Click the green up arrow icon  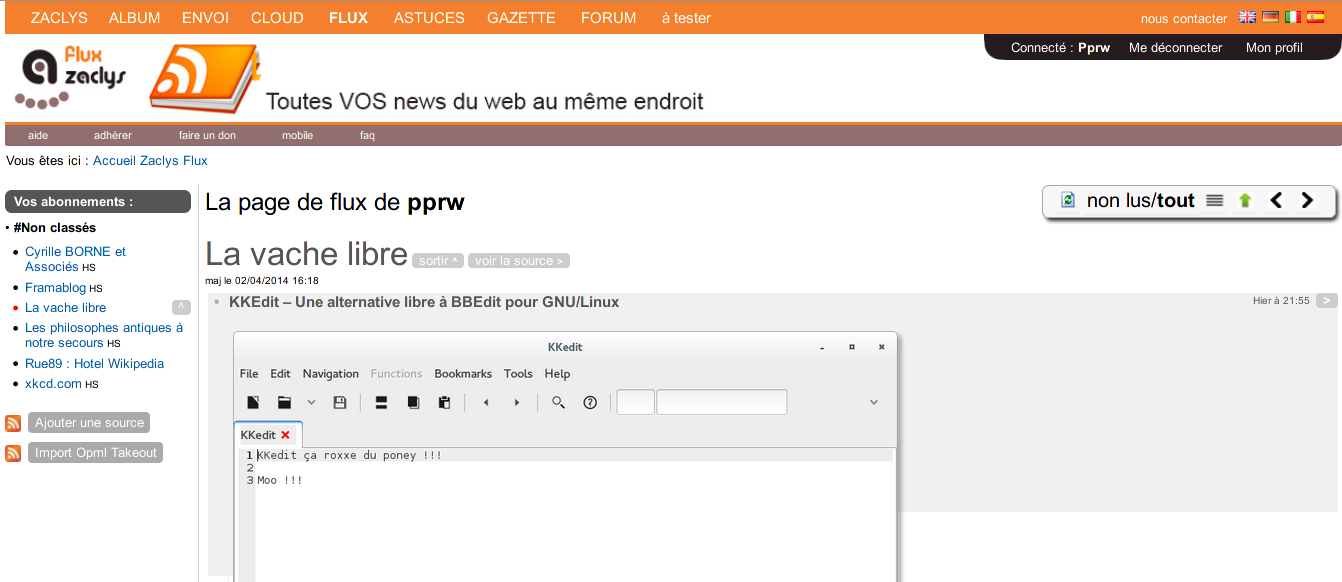(x=1244, y=200)
